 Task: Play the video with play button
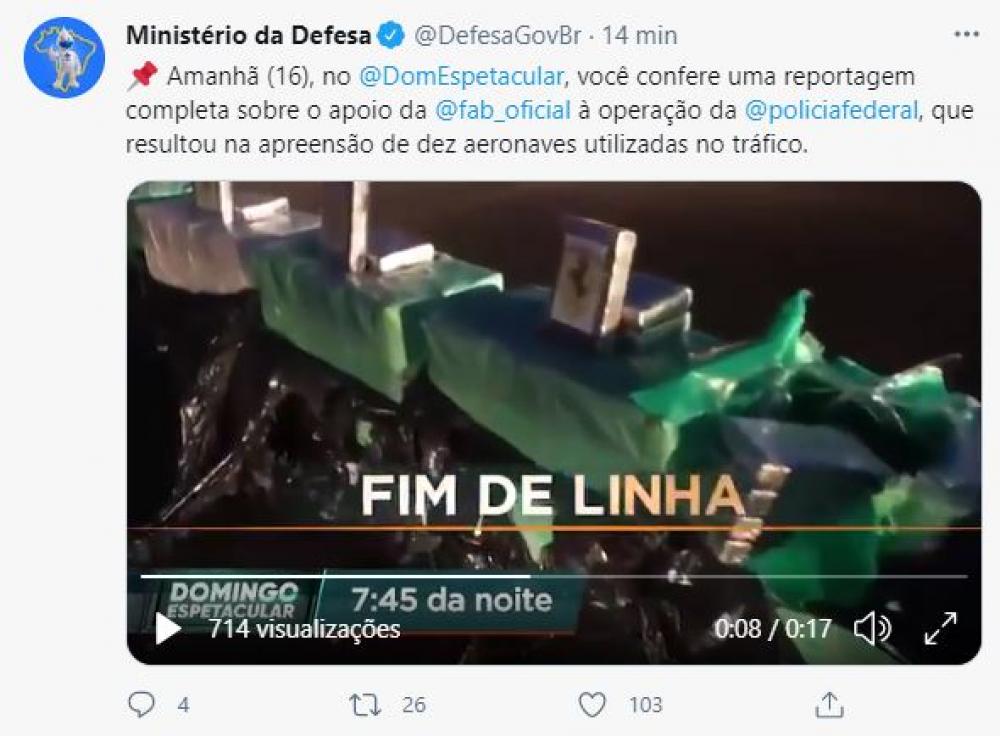167,629
